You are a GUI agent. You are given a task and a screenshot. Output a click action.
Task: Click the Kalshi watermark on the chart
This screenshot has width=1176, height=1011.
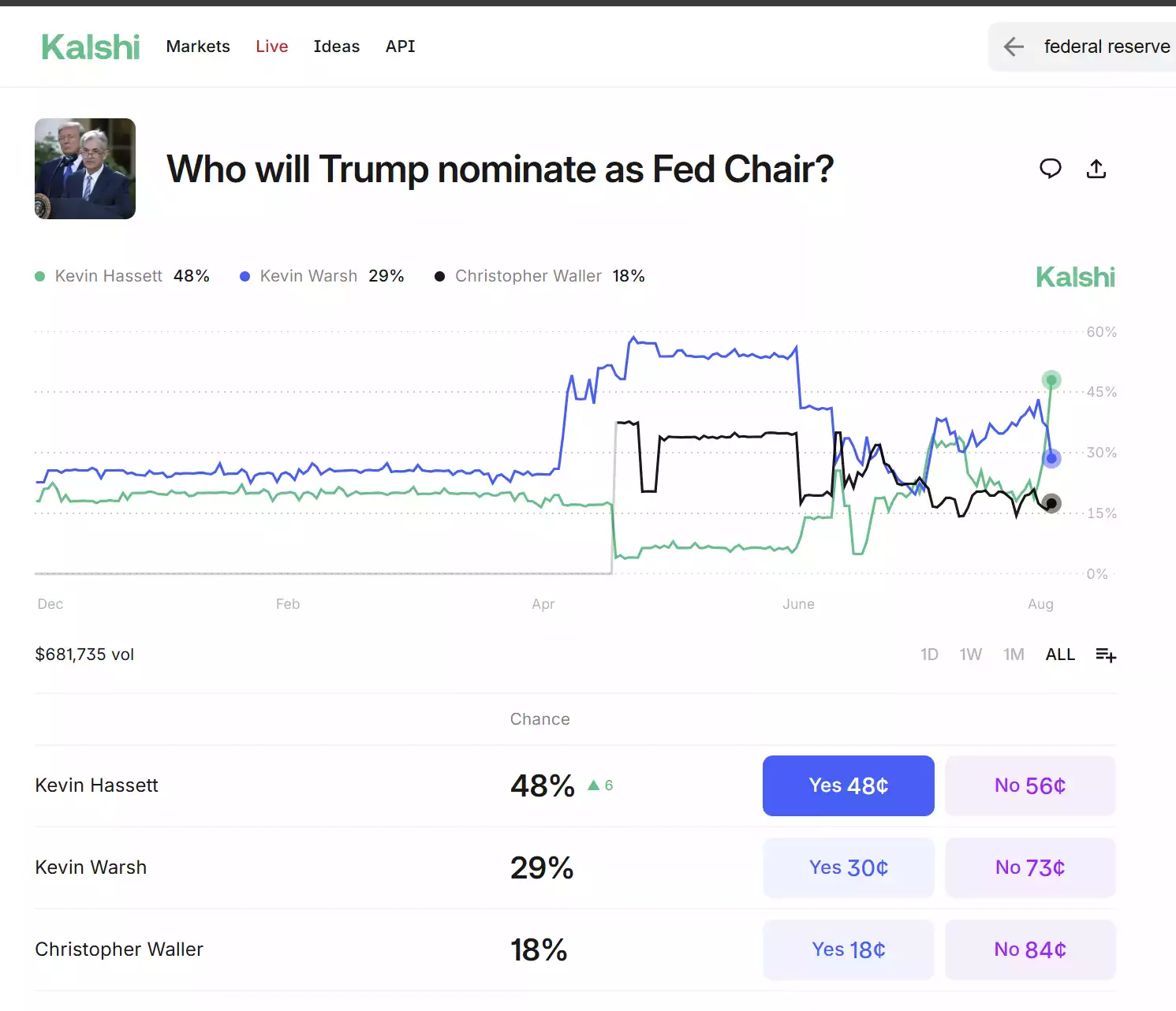[1075, 277]
